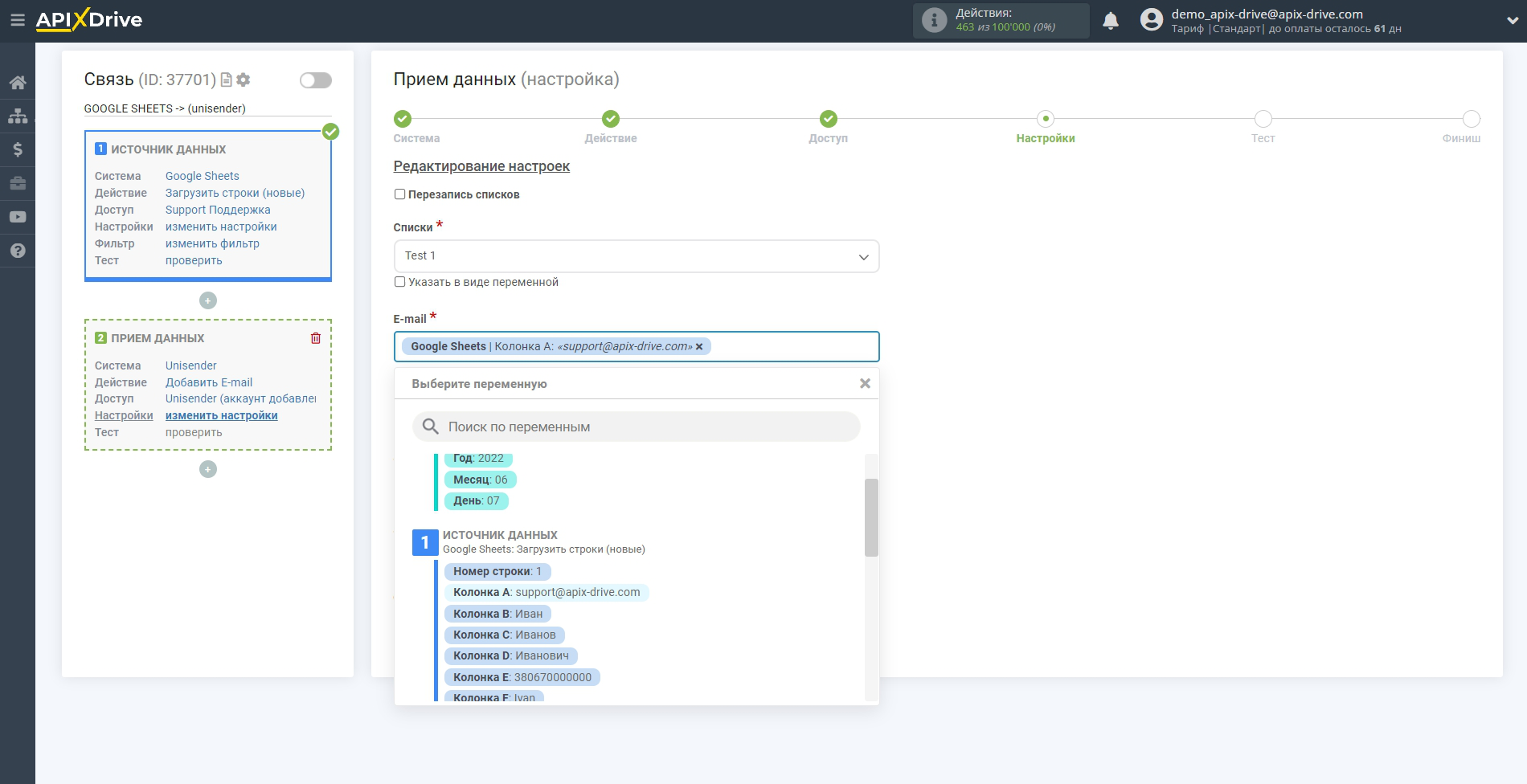Select the Колонка C: Иванов variable
Screen dimensions: 1527x784
[x=505, y=635]
